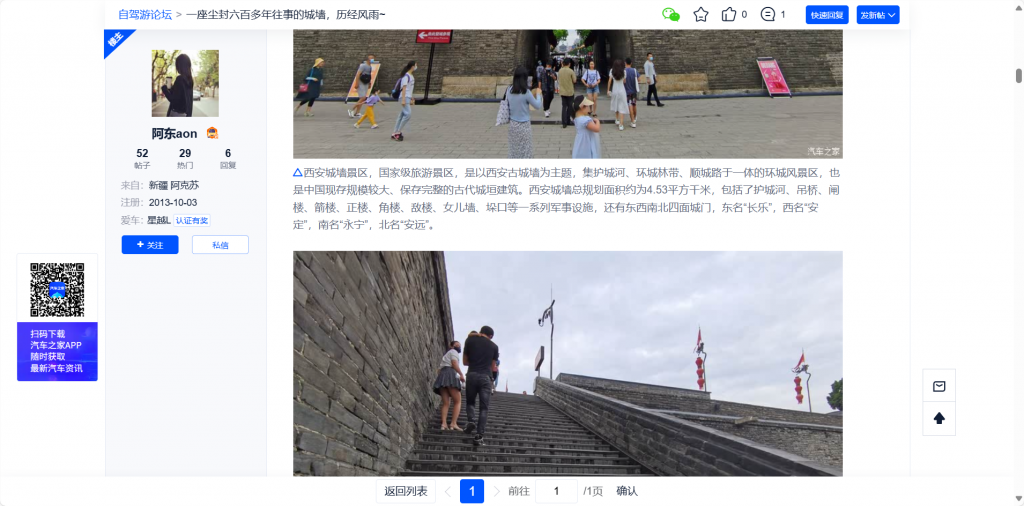Click the back-to-top arrow icon

coord(939,418)
